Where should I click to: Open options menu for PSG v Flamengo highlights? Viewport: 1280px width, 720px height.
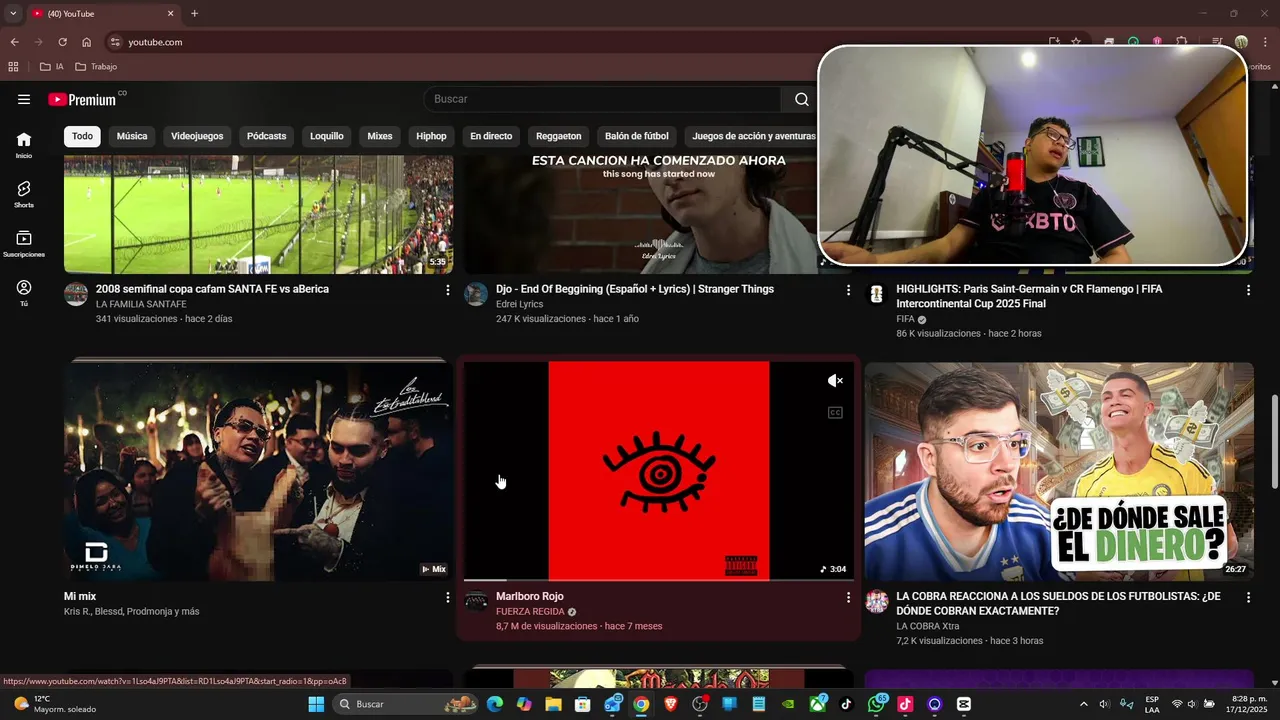[1248, 290]
